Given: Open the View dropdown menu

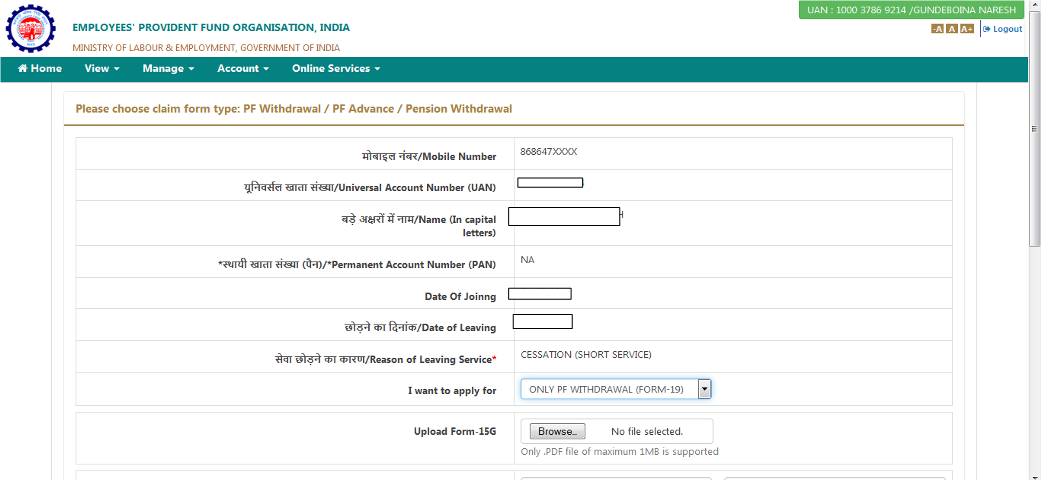Looking at the screenshot, I should (102, 69).
